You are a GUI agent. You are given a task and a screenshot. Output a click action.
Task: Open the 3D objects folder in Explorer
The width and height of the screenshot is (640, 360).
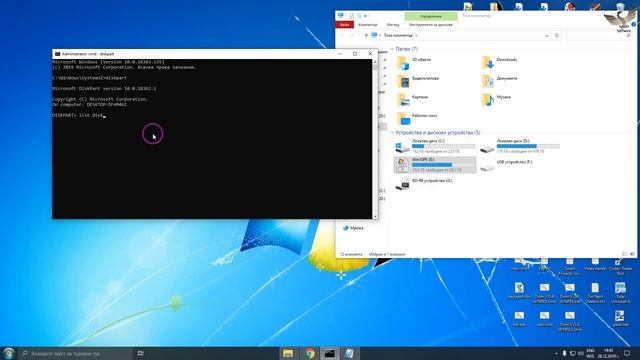click(414, 62)
